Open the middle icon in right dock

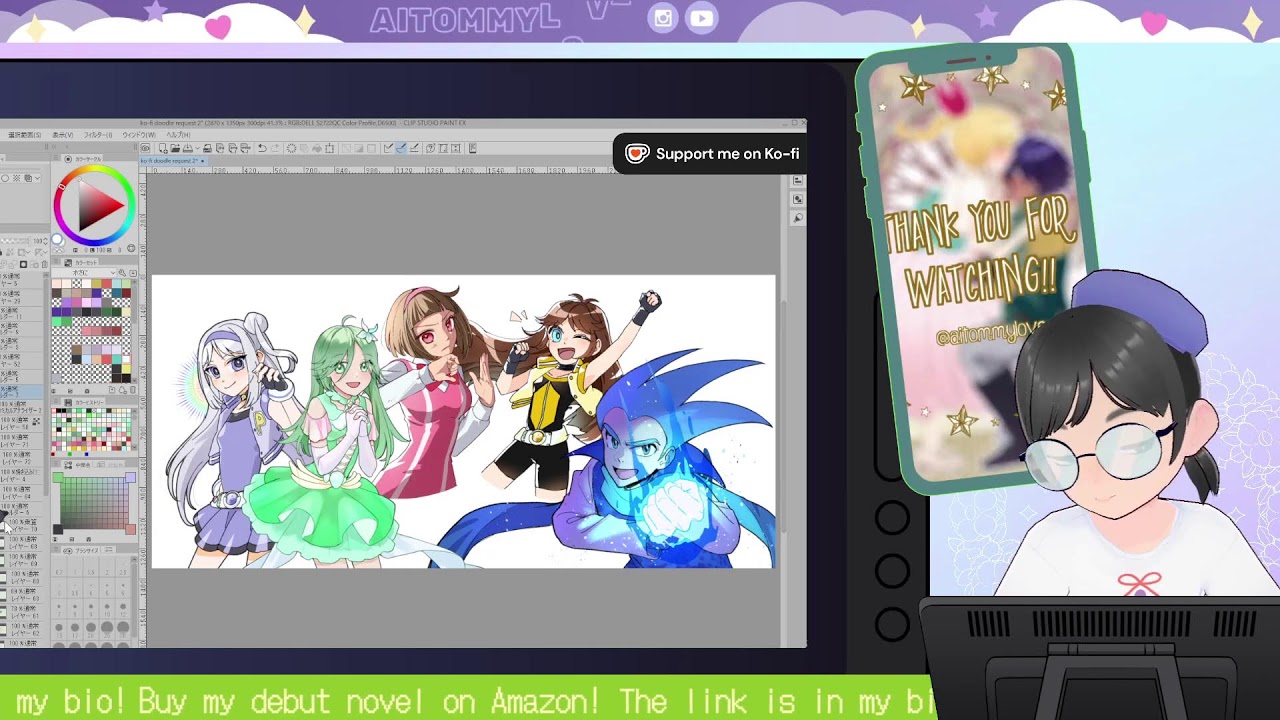point(798,199)
